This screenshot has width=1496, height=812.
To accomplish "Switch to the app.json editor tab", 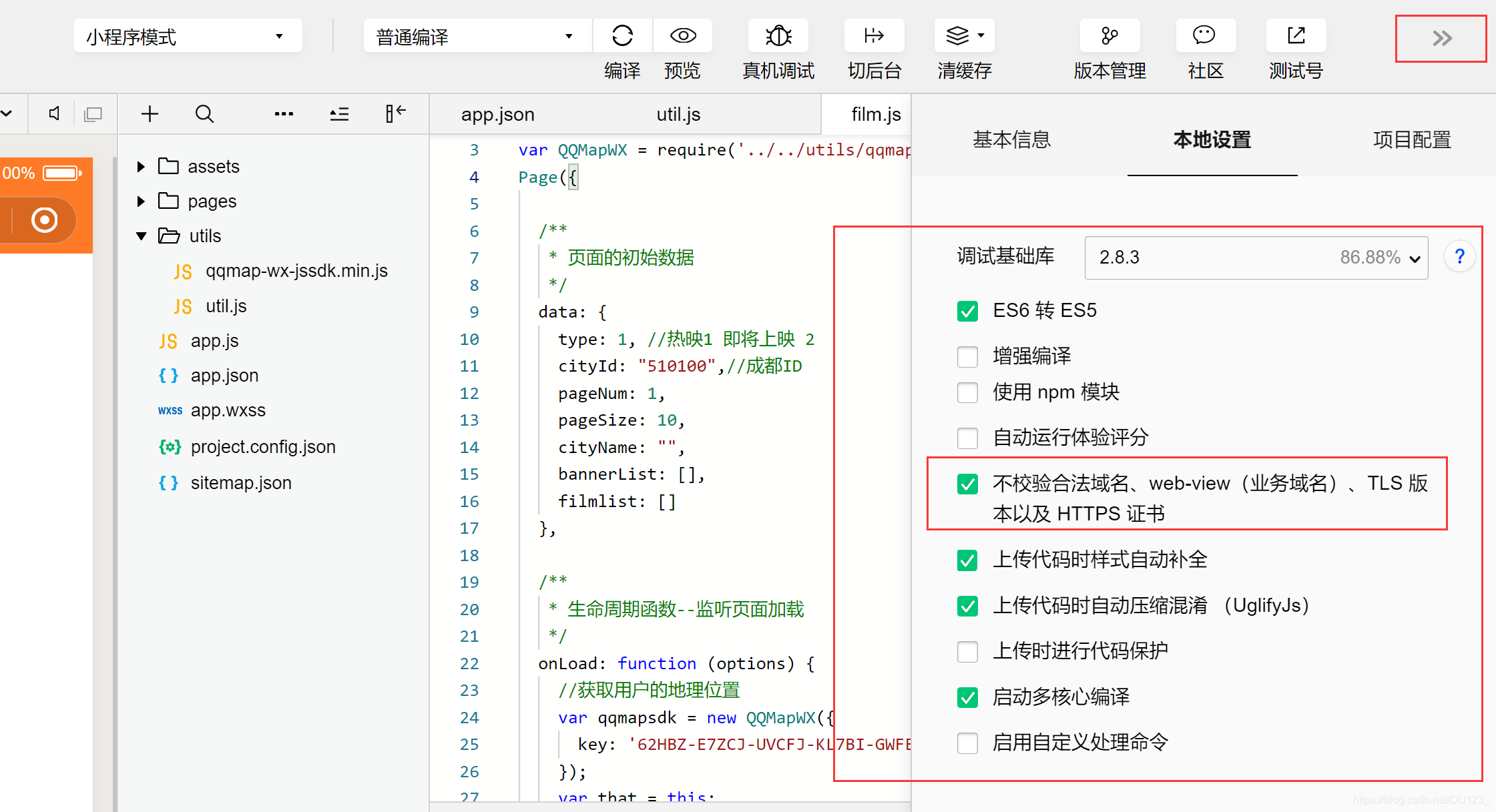I will pos(498,115).
